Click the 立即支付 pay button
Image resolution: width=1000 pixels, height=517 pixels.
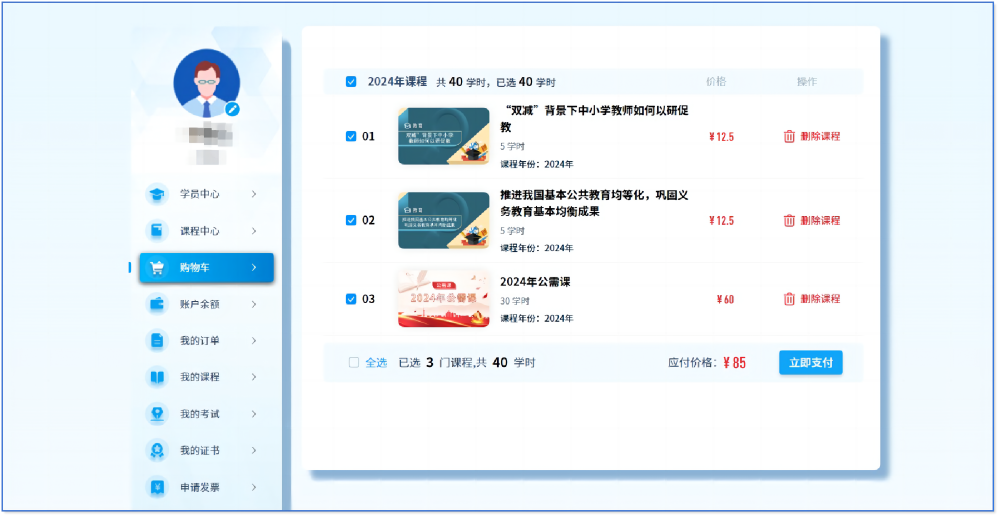[811, 363]
